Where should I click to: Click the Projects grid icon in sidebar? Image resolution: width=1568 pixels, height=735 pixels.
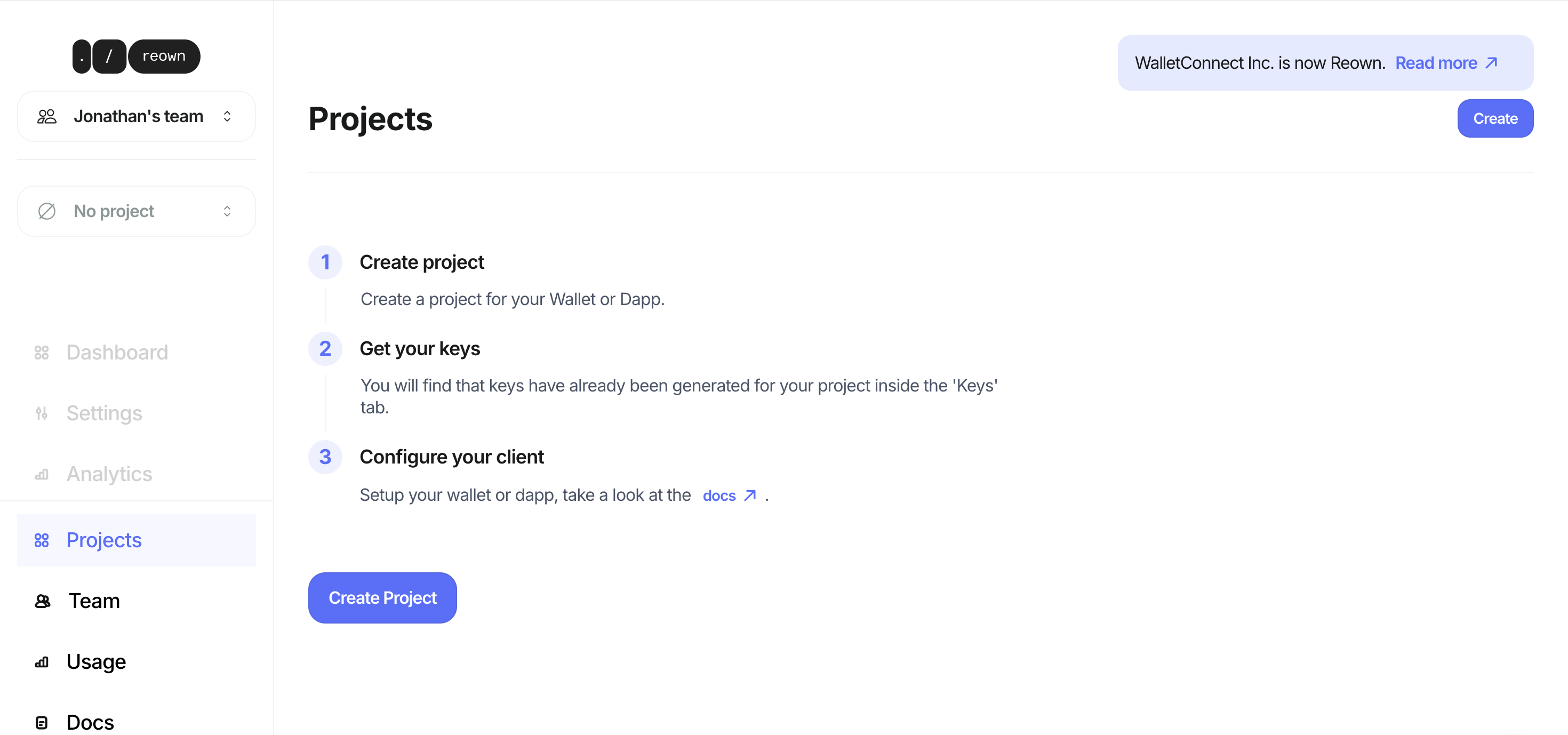point(42,540)
